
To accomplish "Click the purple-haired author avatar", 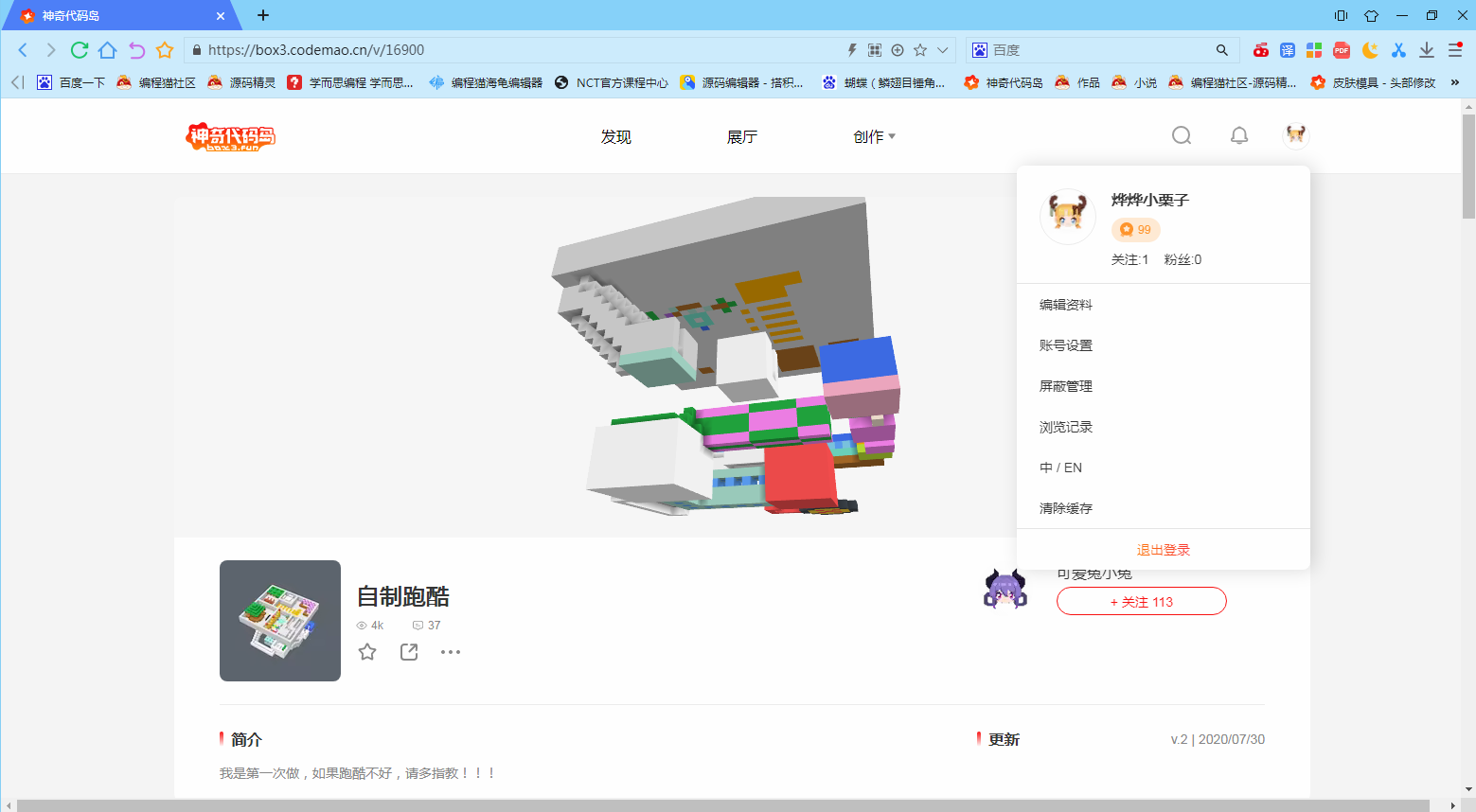I will coord(1005,589).
